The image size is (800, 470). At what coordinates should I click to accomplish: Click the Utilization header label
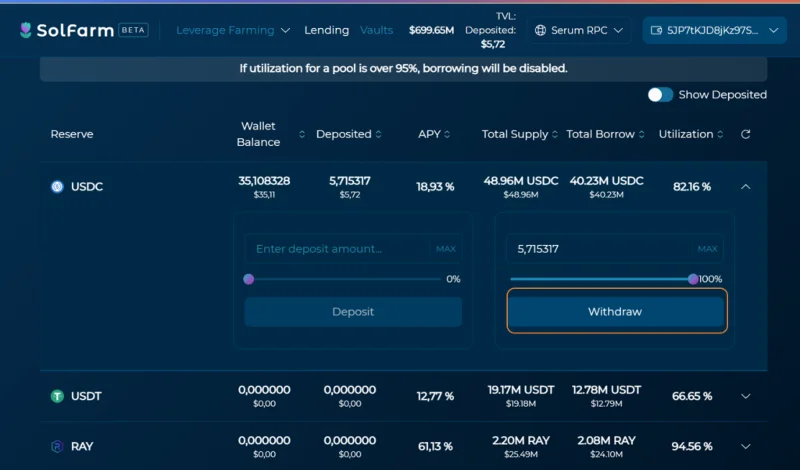(x=686, y=134)
